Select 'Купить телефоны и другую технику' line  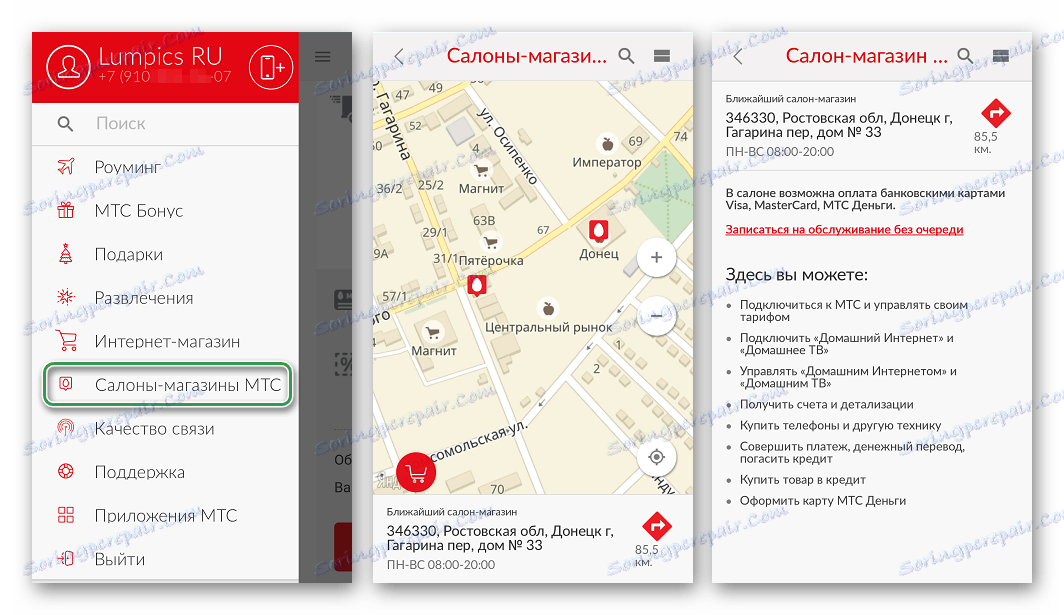pos(840,426)
